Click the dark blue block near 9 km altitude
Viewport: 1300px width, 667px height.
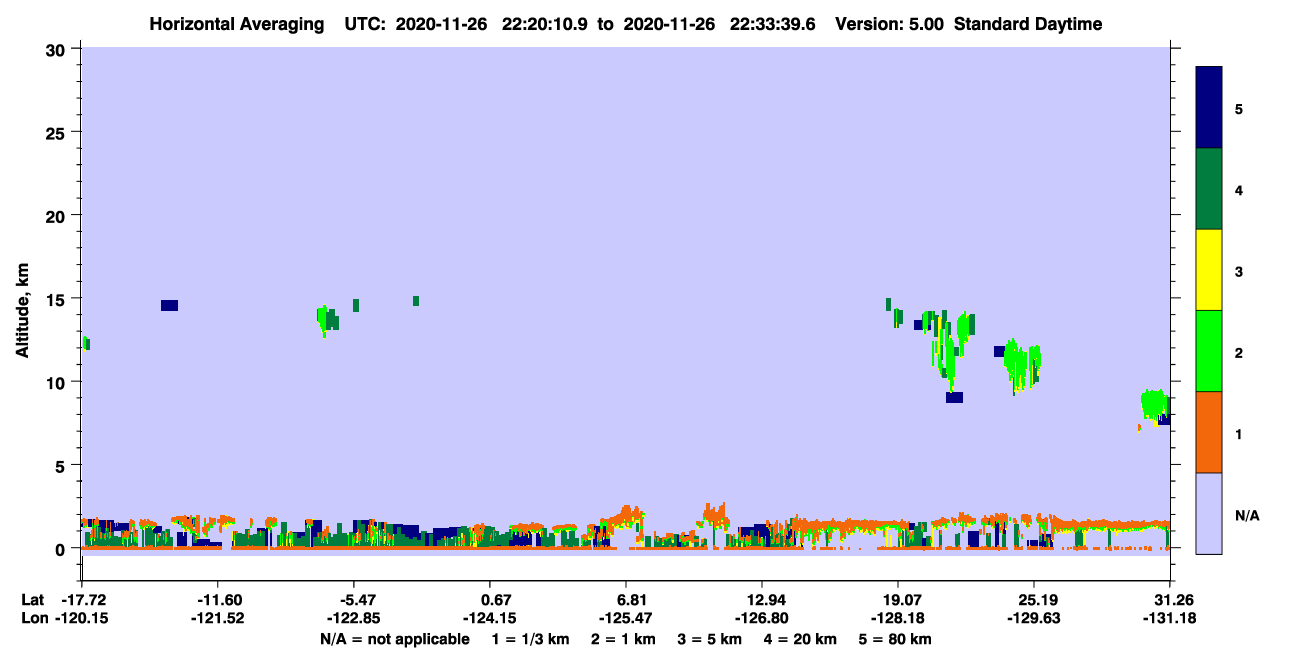[954, 397]
